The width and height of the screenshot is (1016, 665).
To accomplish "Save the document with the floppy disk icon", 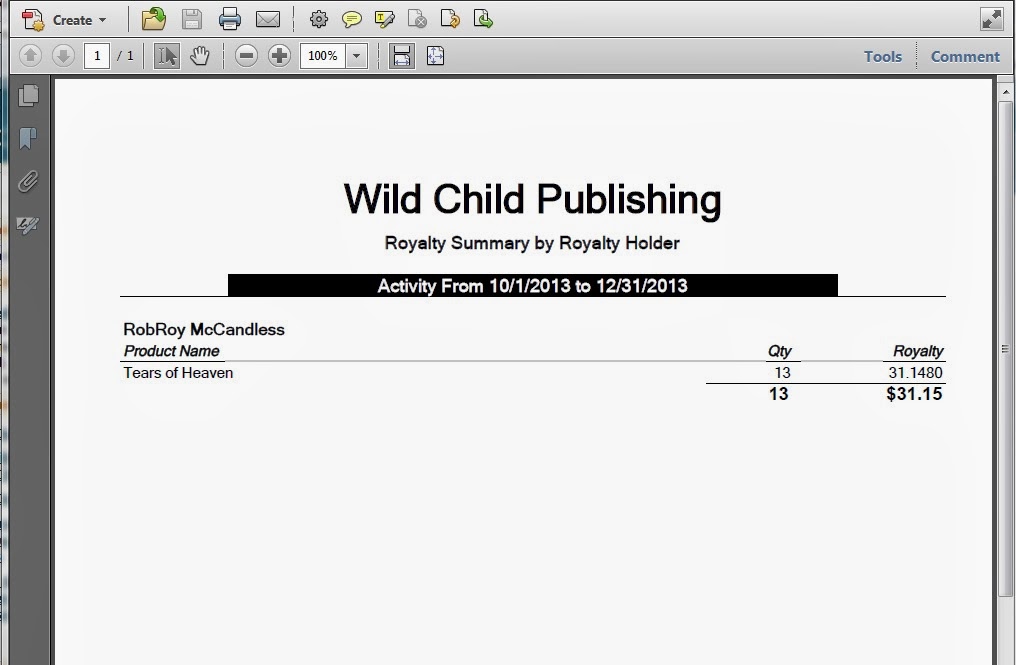I will [192, 19].
